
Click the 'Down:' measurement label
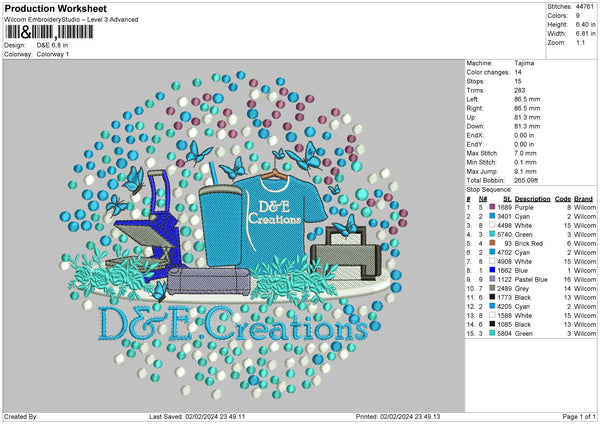coord(475,126)
